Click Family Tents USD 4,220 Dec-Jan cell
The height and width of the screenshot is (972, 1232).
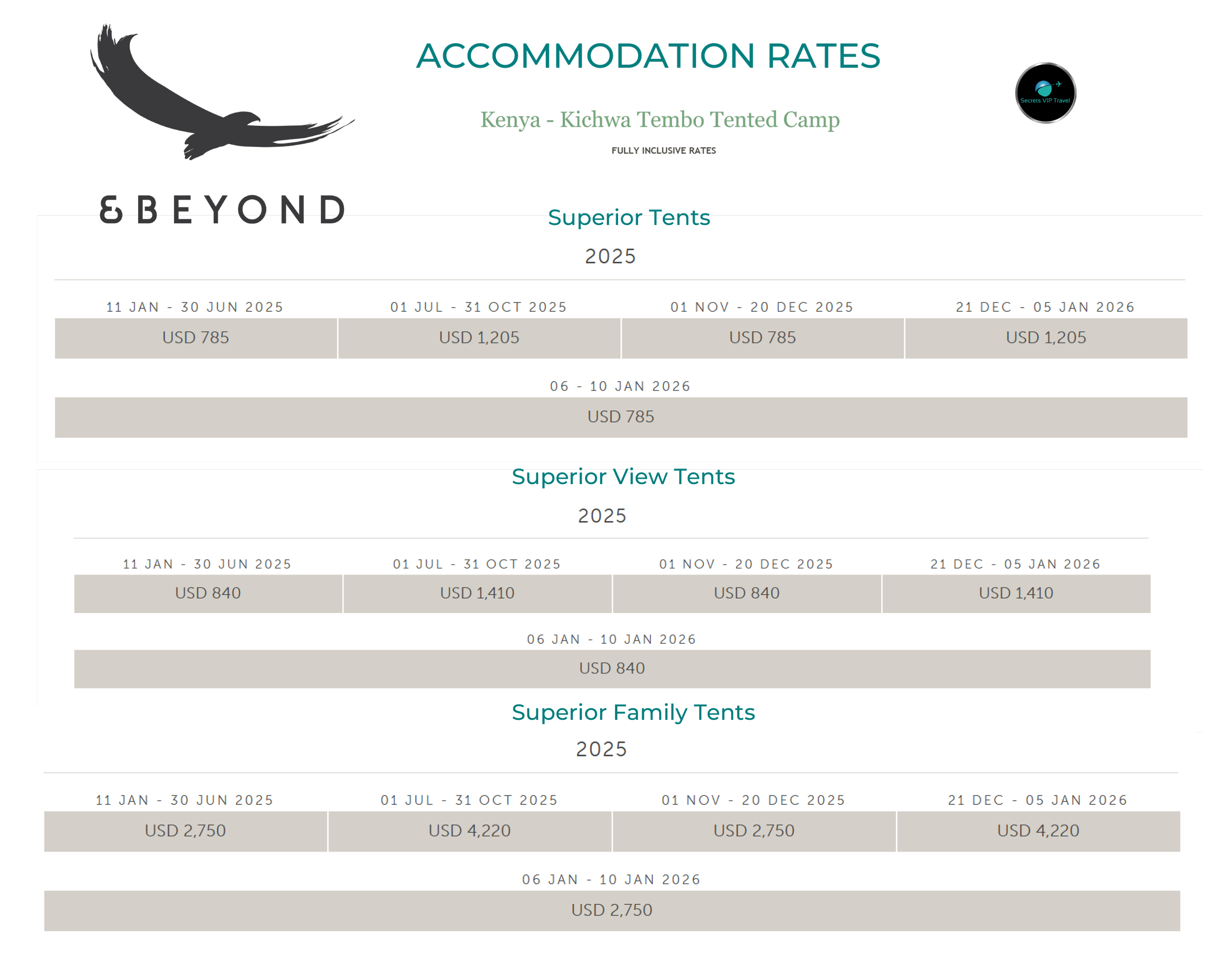click(x=1038, y=831)
